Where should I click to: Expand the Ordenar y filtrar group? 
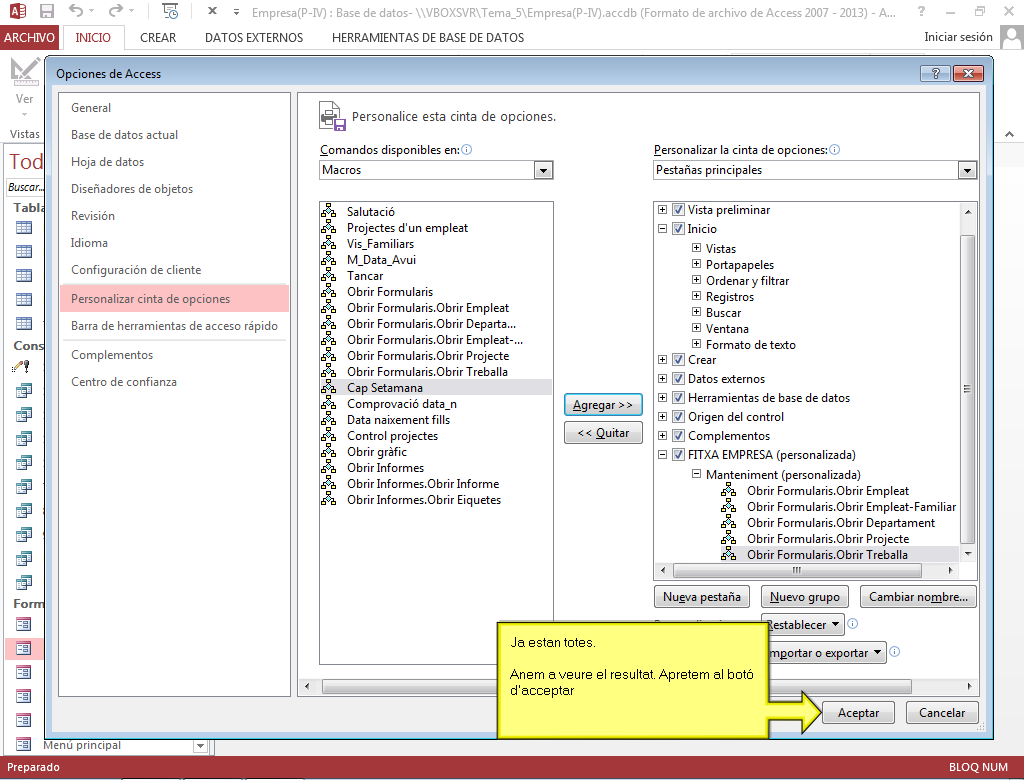point(696,280)
